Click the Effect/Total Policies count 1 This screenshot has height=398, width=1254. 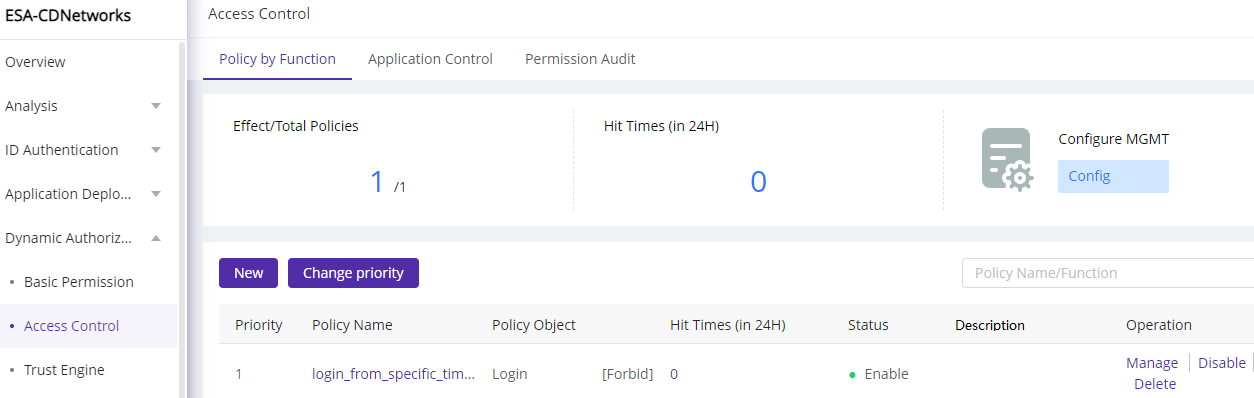pos(377,182)
